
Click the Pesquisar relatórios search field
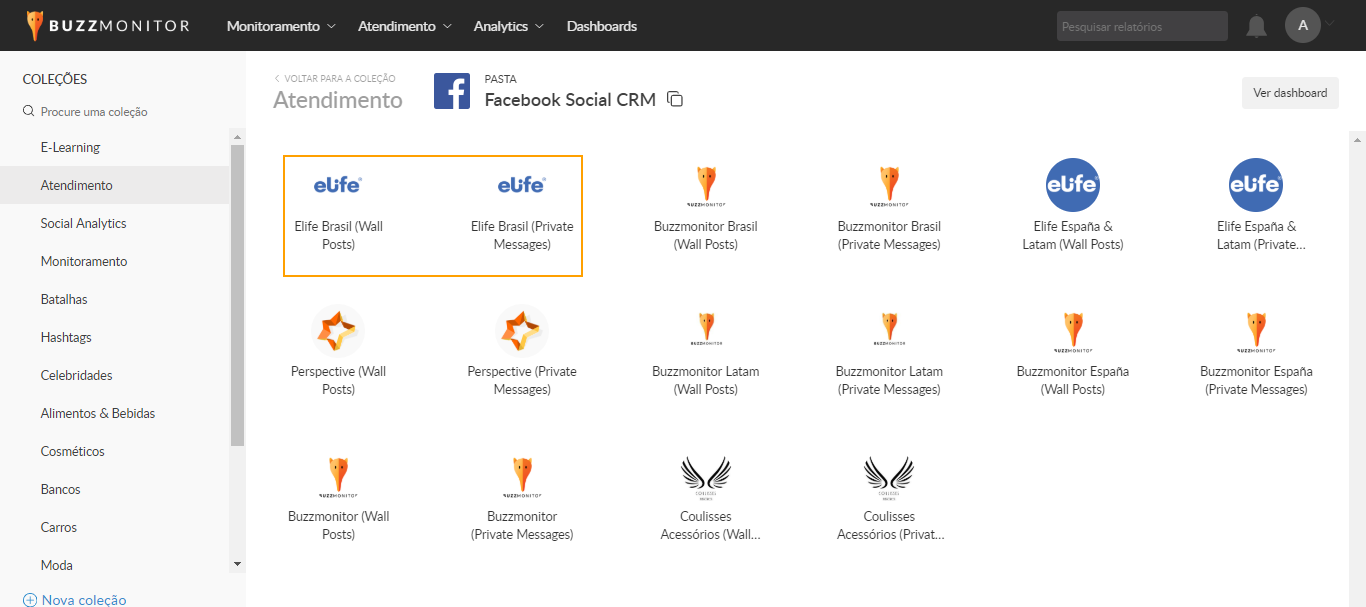[1141, 26]
